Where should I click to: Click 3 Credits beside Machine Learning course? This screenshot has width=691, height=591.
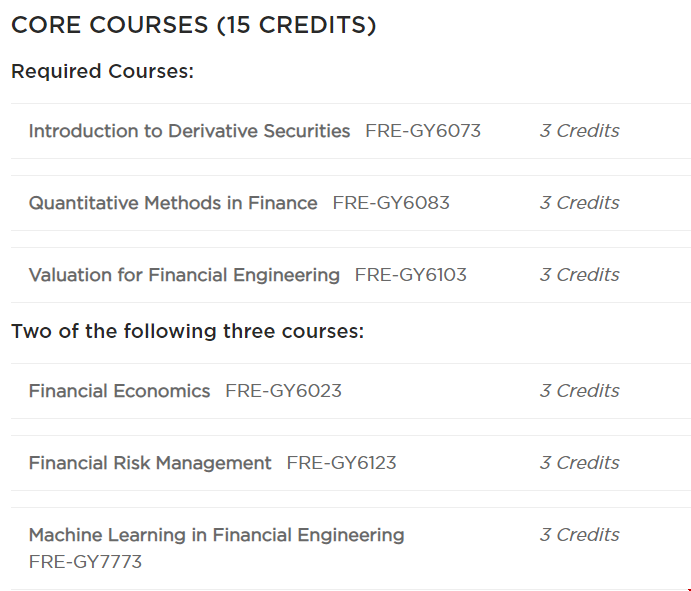coord(580,535)
